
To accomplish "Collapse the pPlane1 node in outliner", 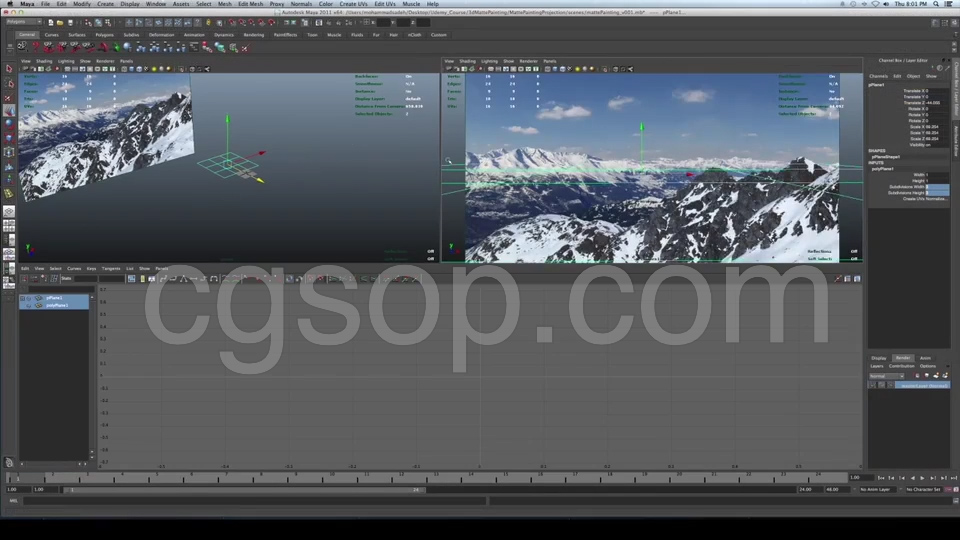I will pyautogui.click(x=23, y=298).
